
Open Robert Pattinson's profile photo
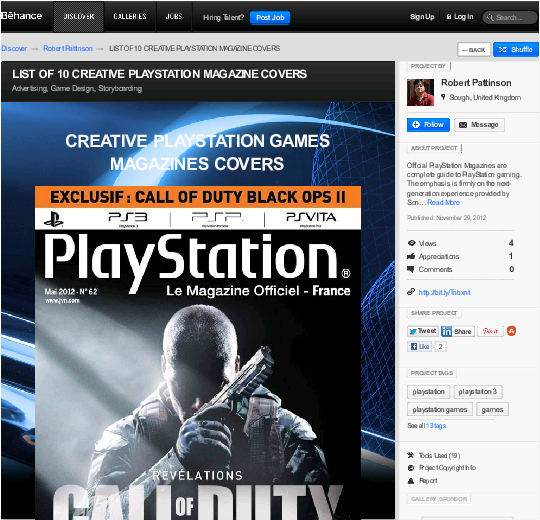420,92
